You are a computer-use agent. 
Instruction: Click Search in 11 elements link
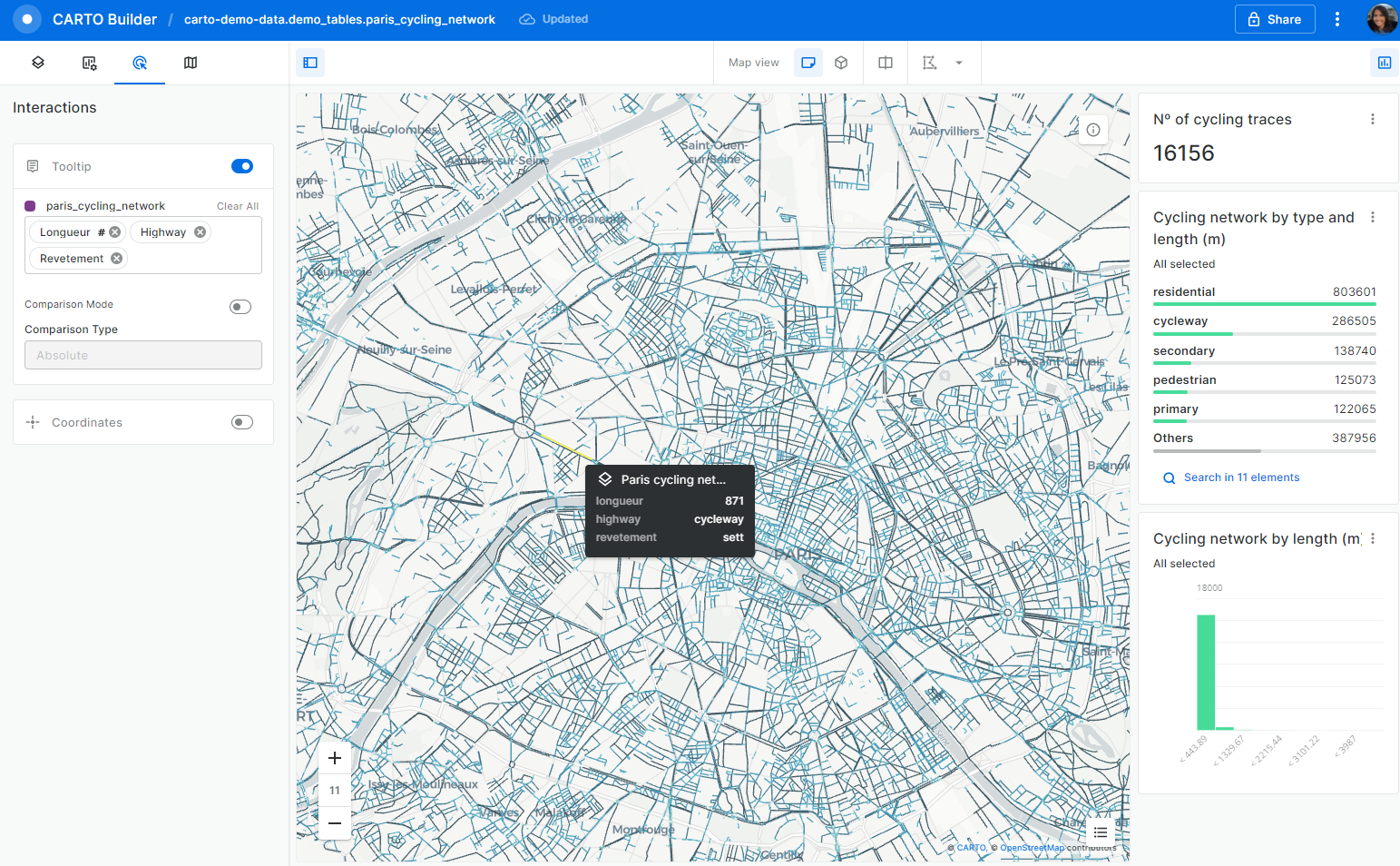pyautogui.click(x=1241, y=477)
